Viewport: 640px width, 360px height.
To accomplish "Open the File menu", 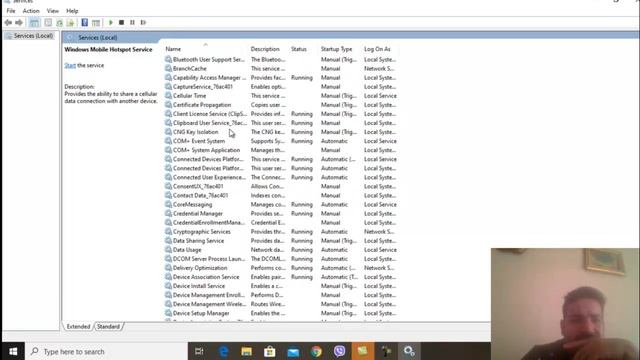I will (x=11, y=11).
